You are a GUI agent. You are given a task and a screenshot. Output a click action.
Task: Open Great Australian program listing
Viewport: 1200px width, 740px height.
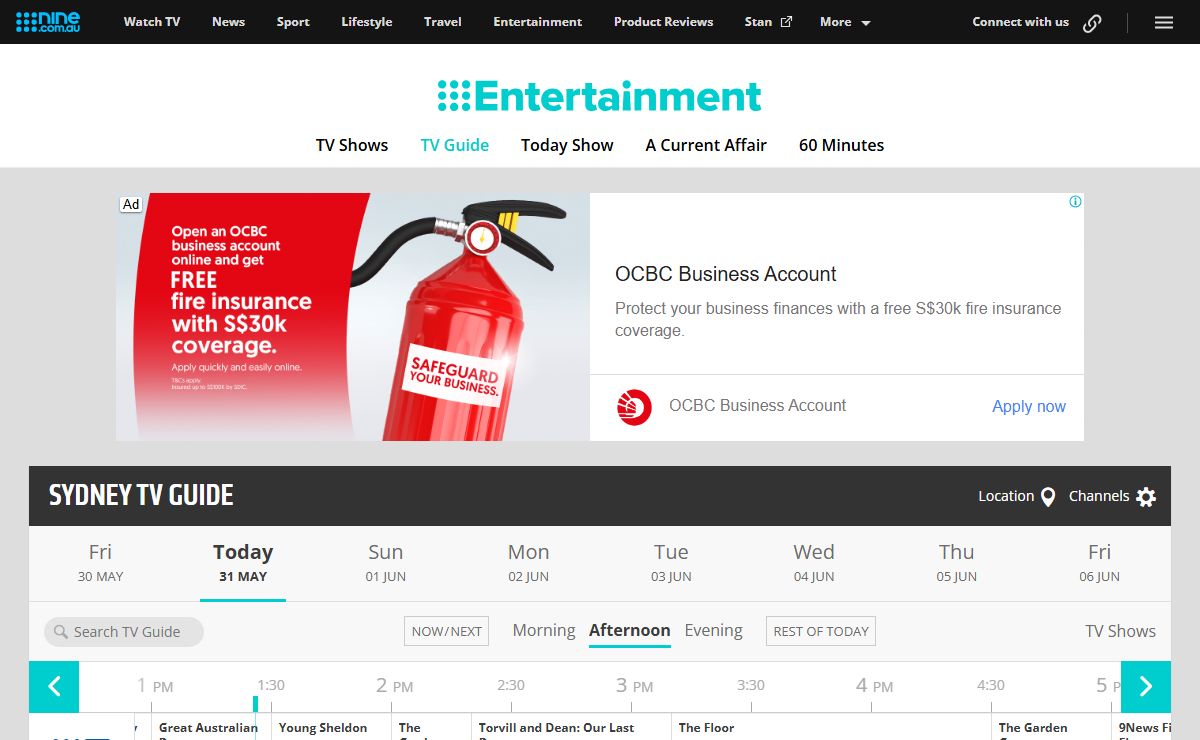[209, 727]
